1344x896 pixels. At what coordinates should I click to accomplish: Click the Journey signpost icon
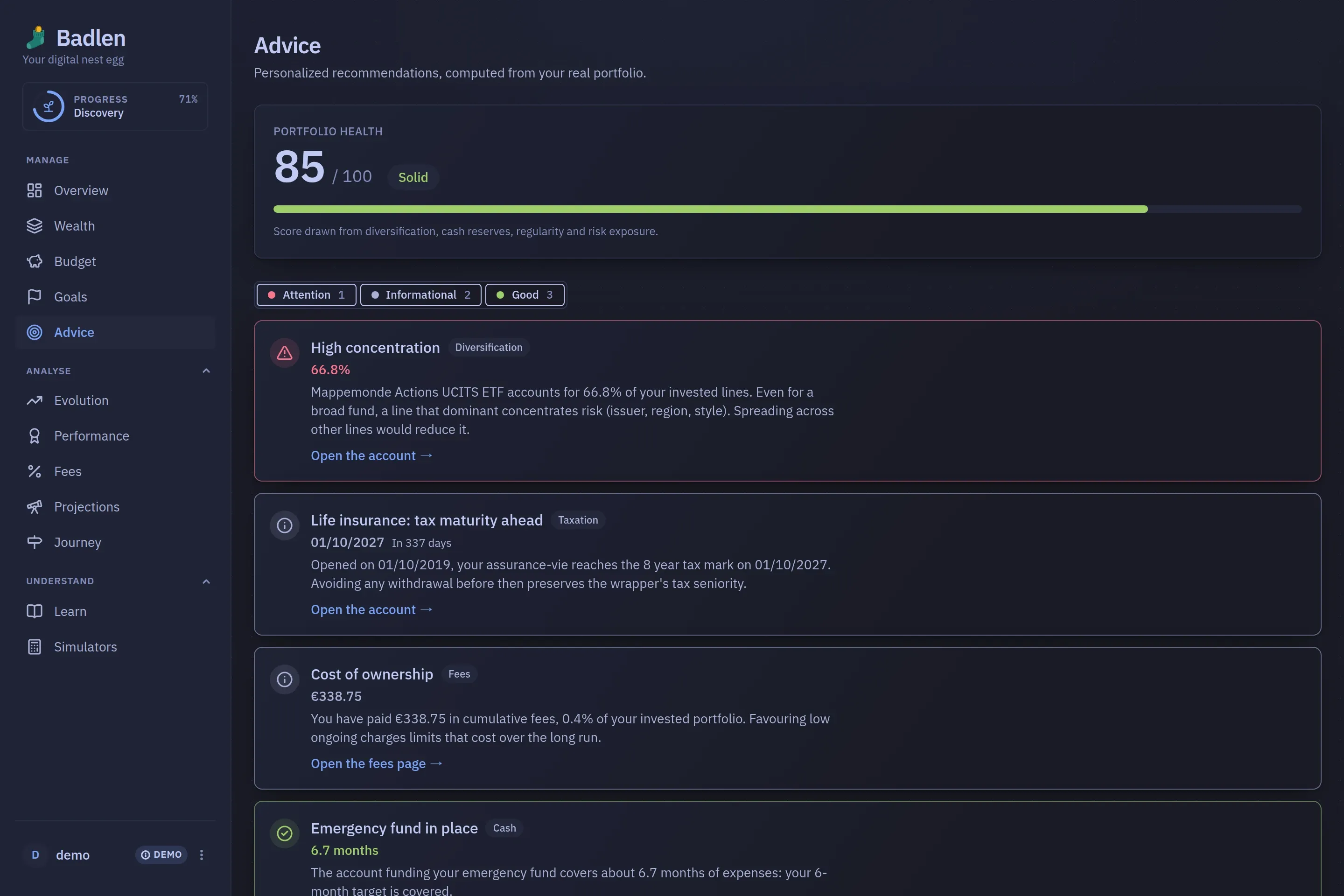pos(34,542)
